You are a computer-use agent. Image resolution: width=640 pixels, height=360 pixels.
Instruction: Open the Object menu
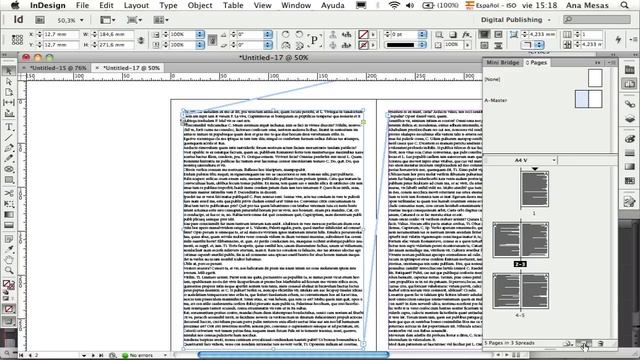pos(200,5)
